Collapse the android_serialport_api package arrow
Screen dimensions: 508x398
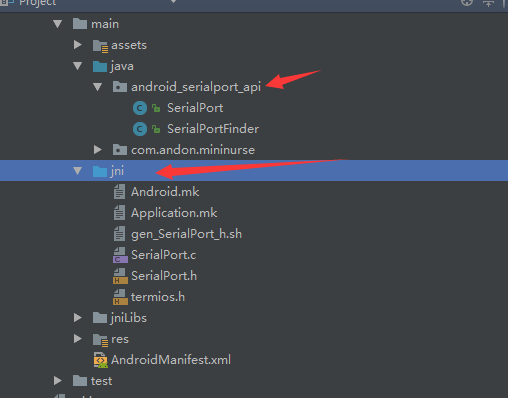coord(98,87)
